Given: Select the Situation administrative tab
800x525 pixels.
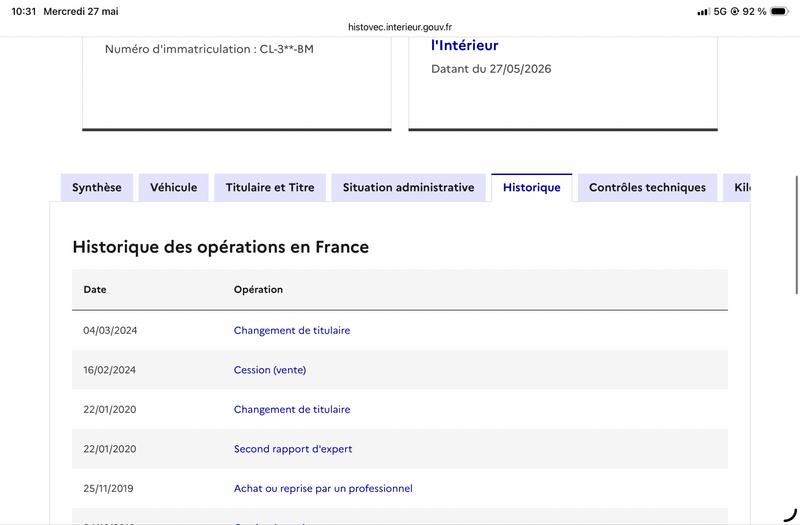Looking at the screenshot, I should tap(408, 187).
